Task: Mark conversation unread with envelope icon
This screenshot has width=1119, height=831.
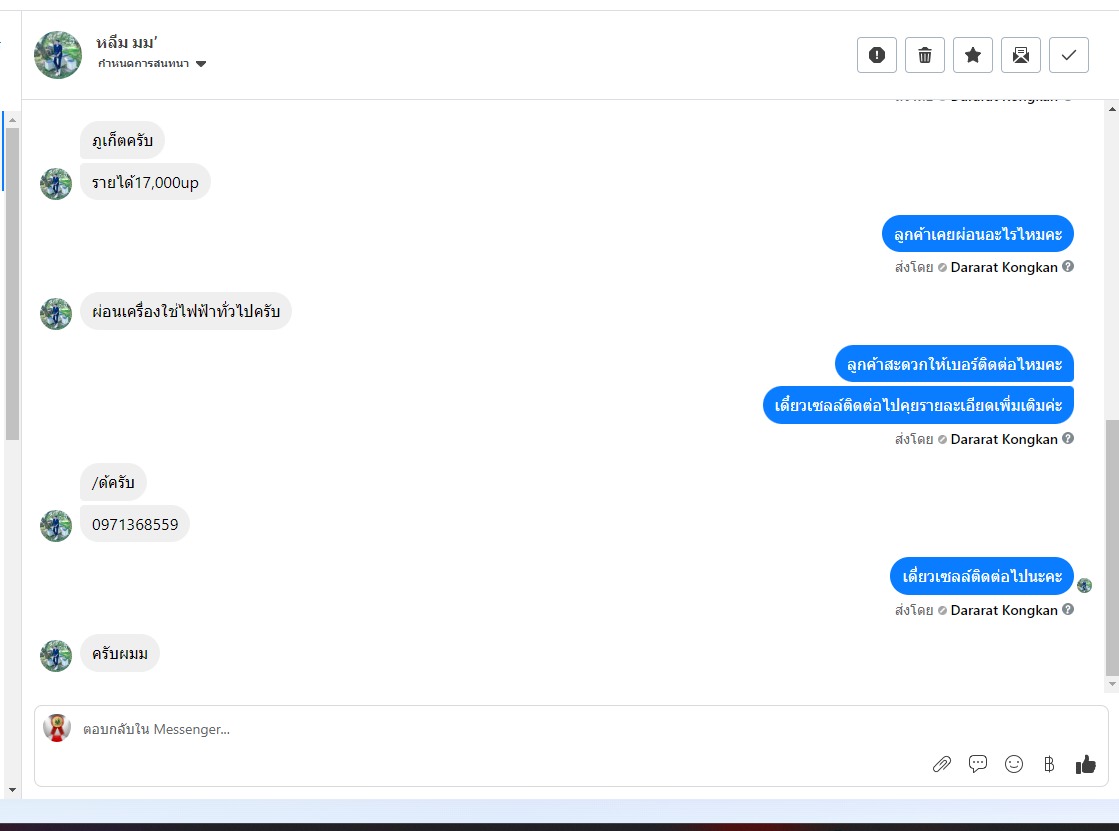Action: [x=1021, y=55]
